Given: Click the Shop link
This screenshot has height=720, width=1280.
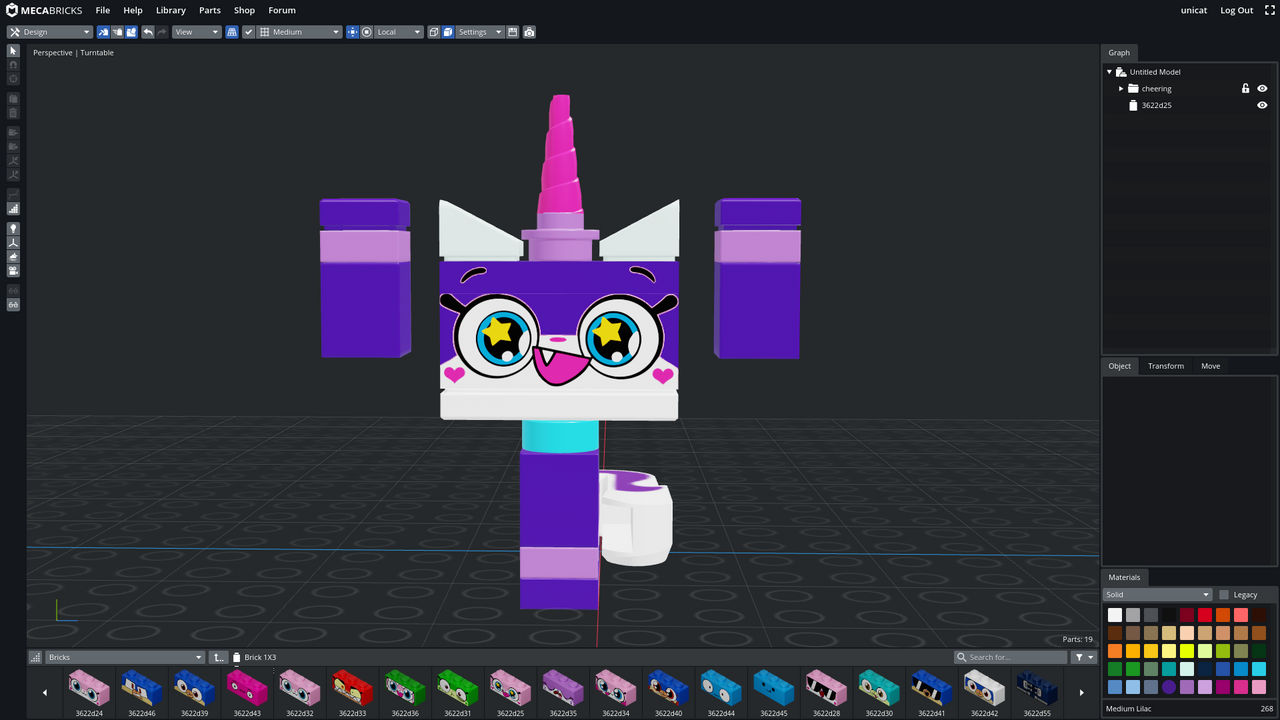Looking at the screenshot, I should (x=245, y=10).
